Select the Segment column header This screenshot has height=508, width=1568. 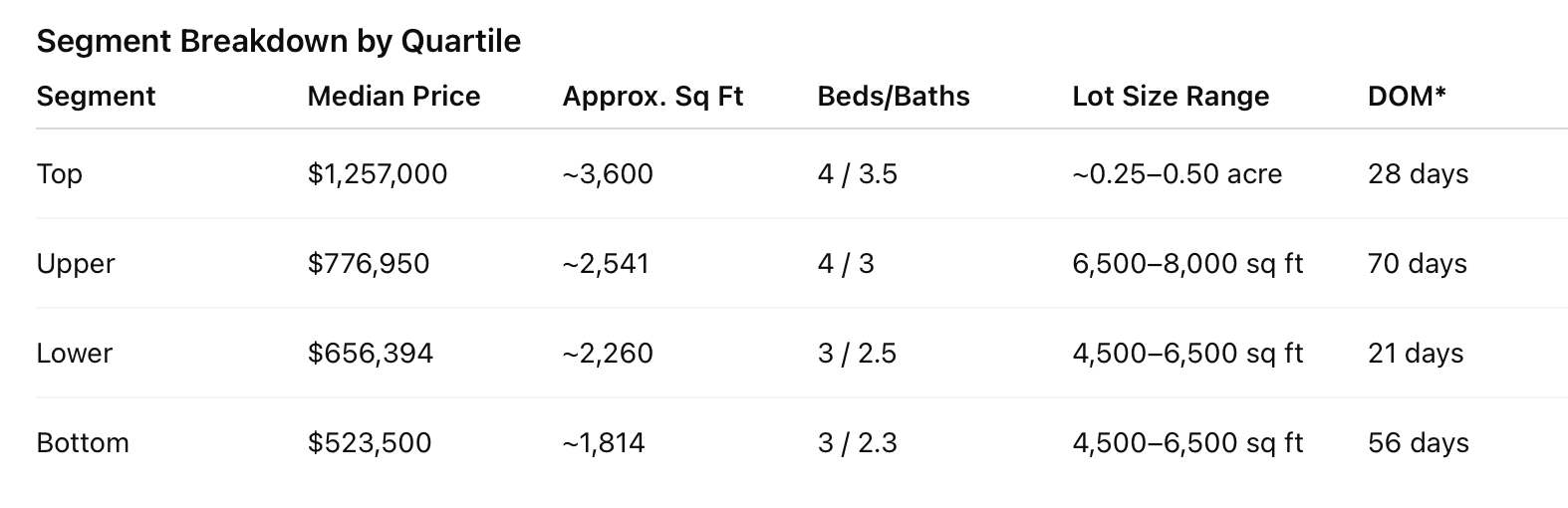click(x=97, y=97)
